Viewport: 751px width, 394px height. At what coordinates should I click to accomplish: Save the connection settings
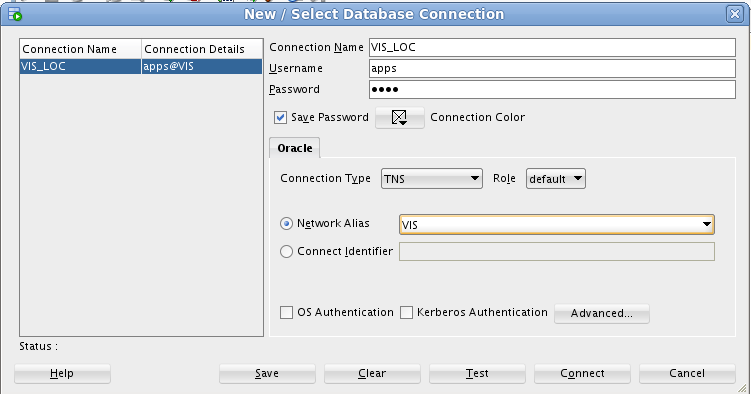click(x=267, y=373)
